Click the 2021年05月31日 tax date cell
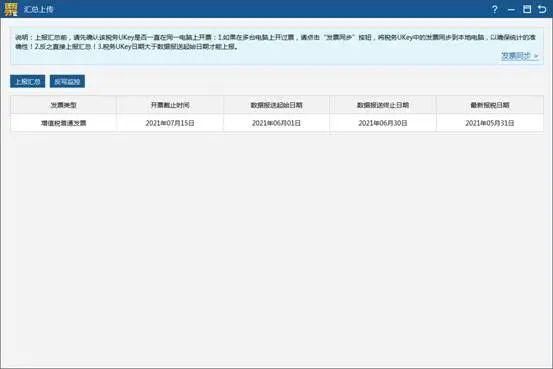 (490, 123)
